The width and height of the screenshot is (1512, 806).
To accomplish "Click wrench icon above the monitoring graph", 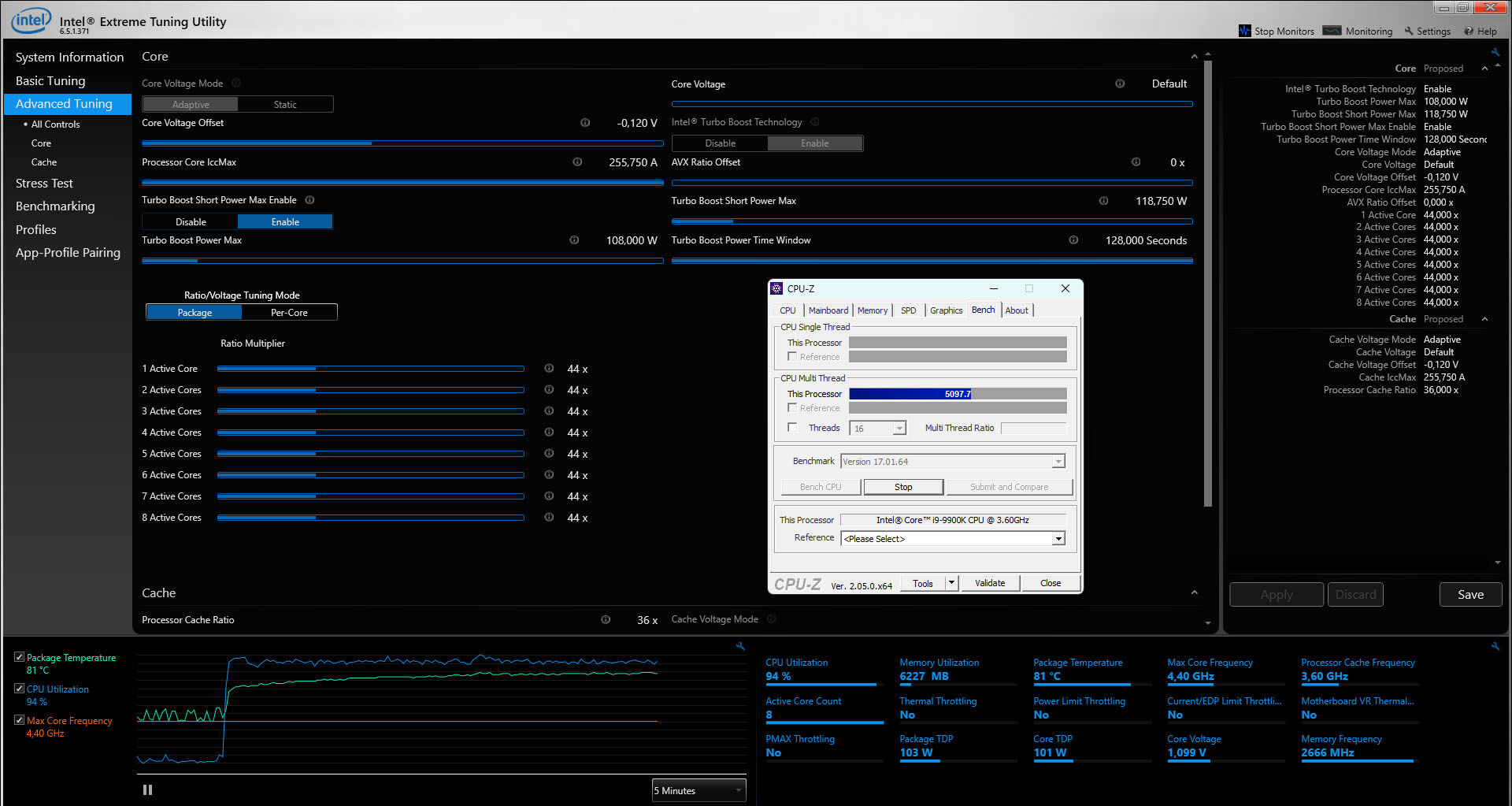I will [x=740, y=646].
